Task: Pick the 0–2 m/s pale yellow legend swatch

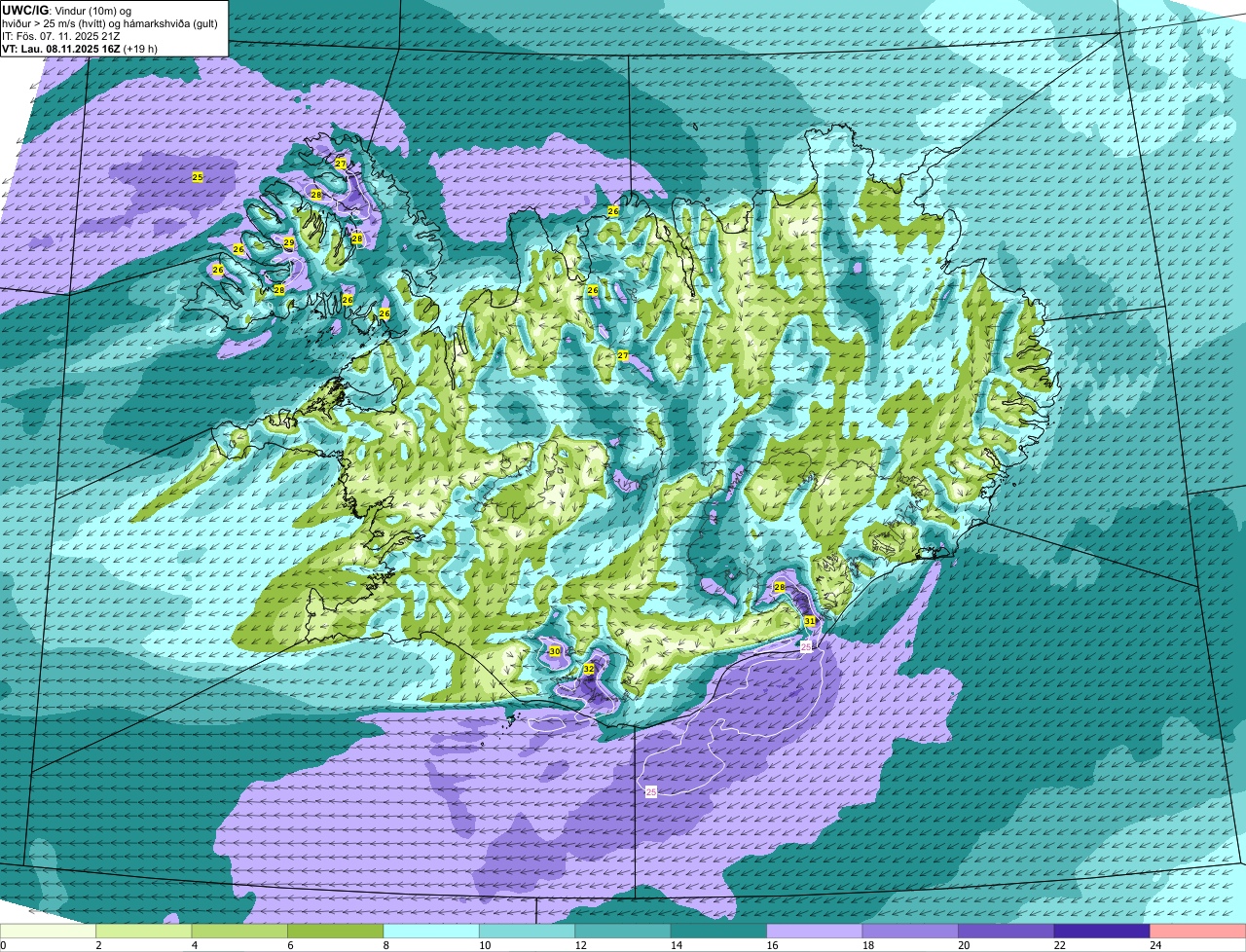Action: [48, 932]
